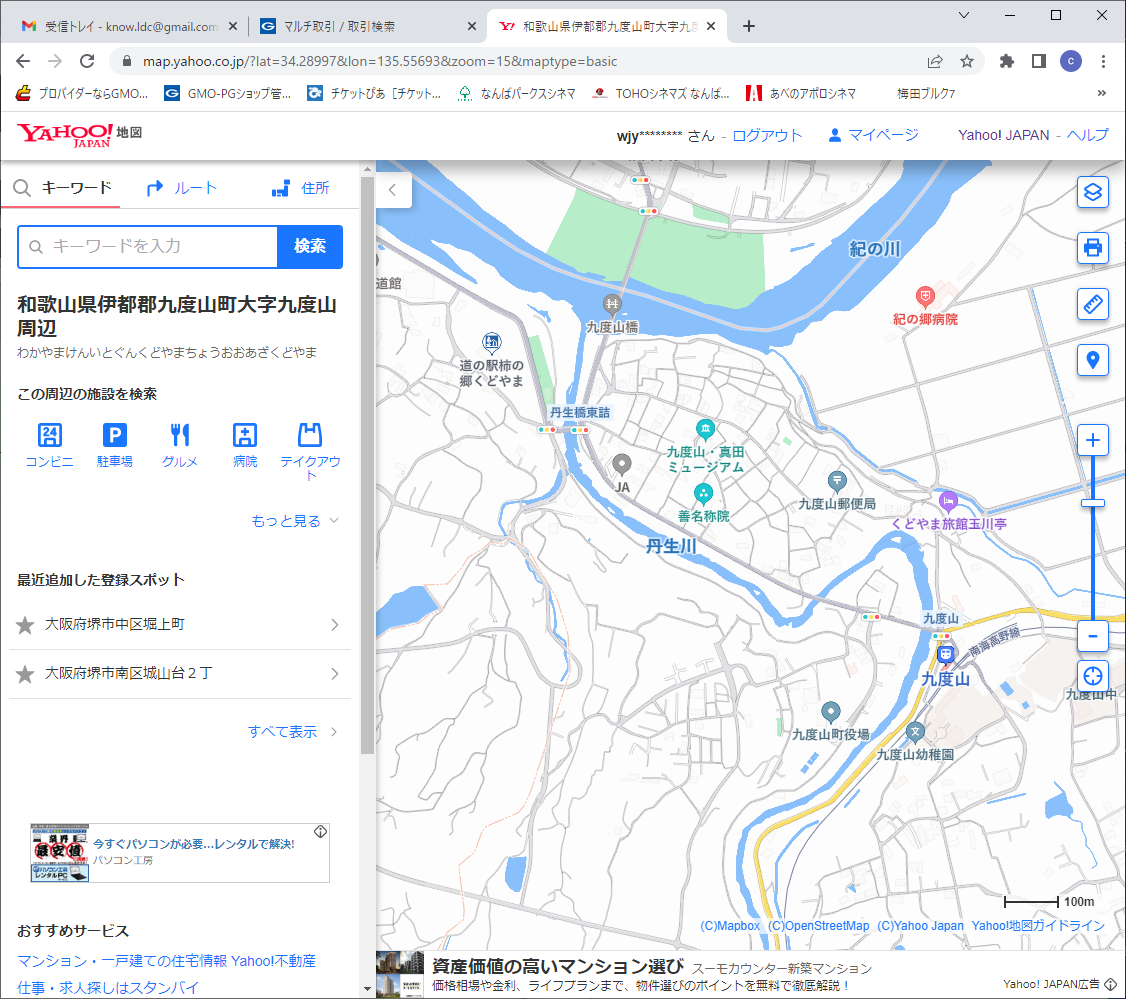Click the ログアウト link
This screenshot has width=1126, height=999.
[767, 135]
